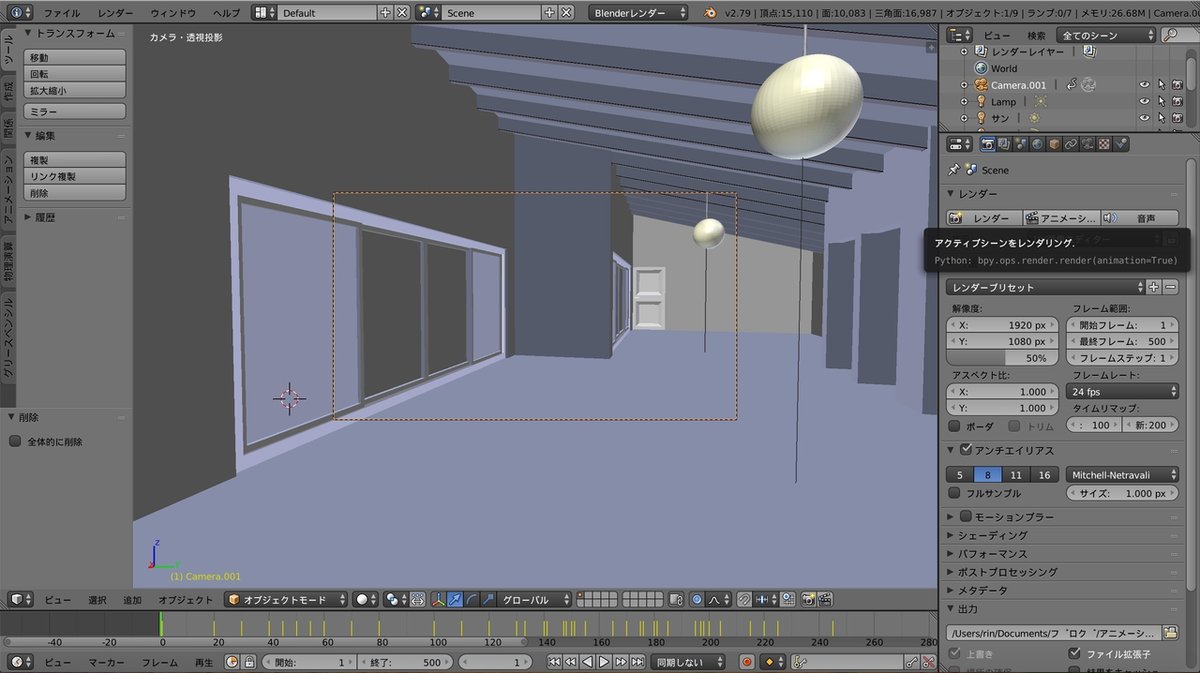Play the animation forward

coord(604,662)
